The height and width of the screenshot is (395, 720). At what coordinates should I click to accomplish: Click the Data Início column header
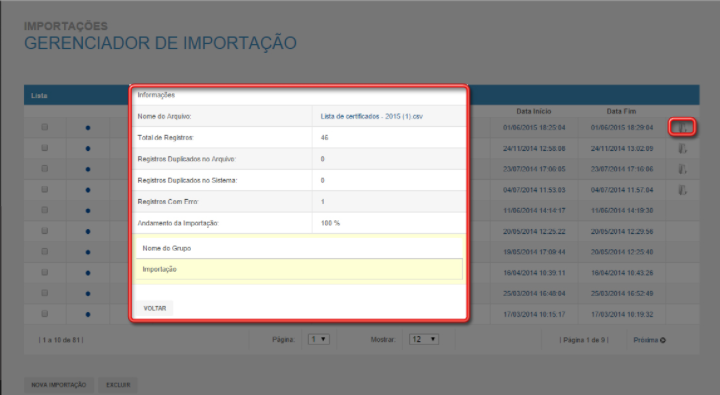click(x=534, y=111)
